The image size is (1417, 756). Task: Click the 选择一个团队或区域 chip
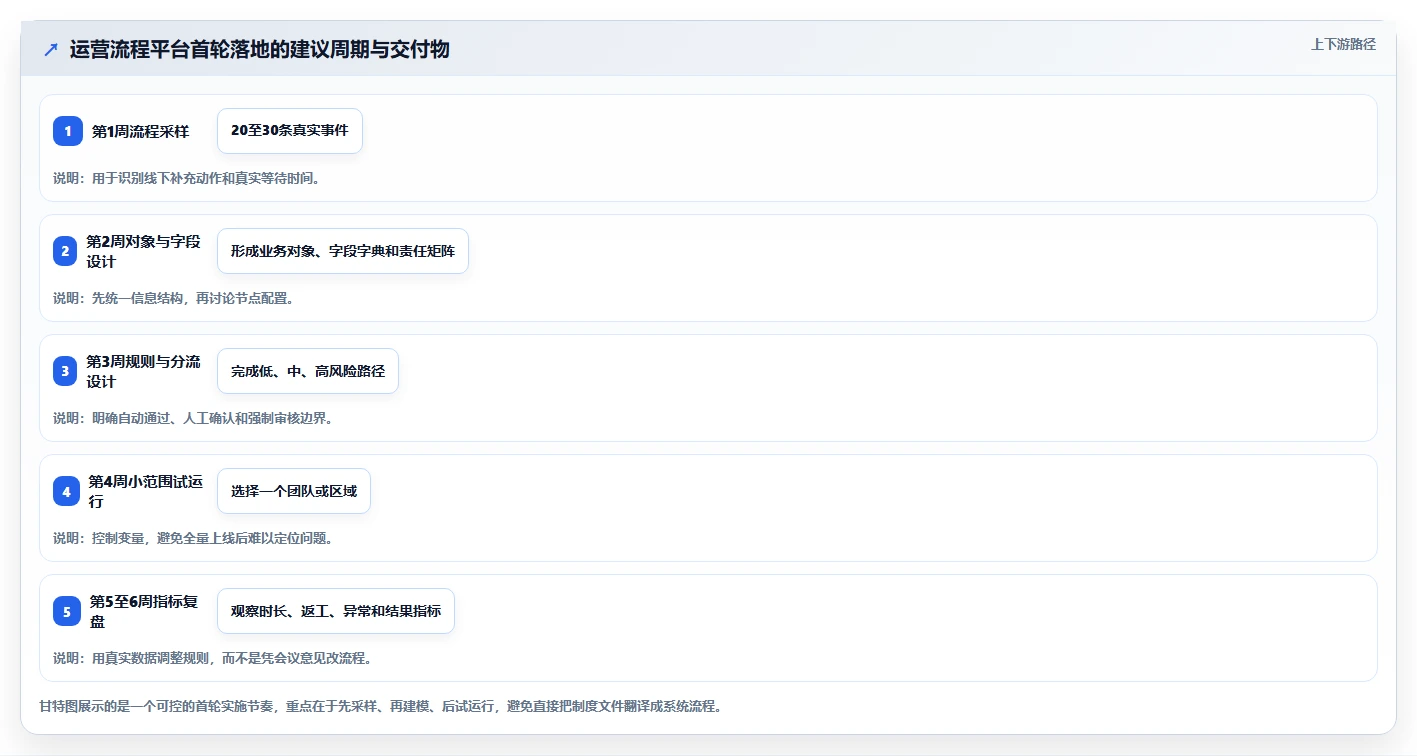(x=294, y=491)
